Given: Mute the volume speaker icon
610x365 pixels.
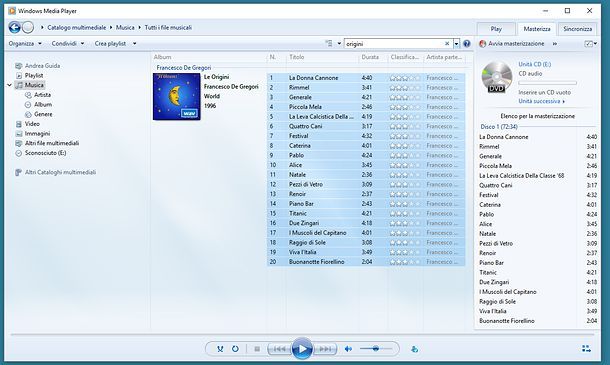Looking at the screenshot, I should 348,349.
